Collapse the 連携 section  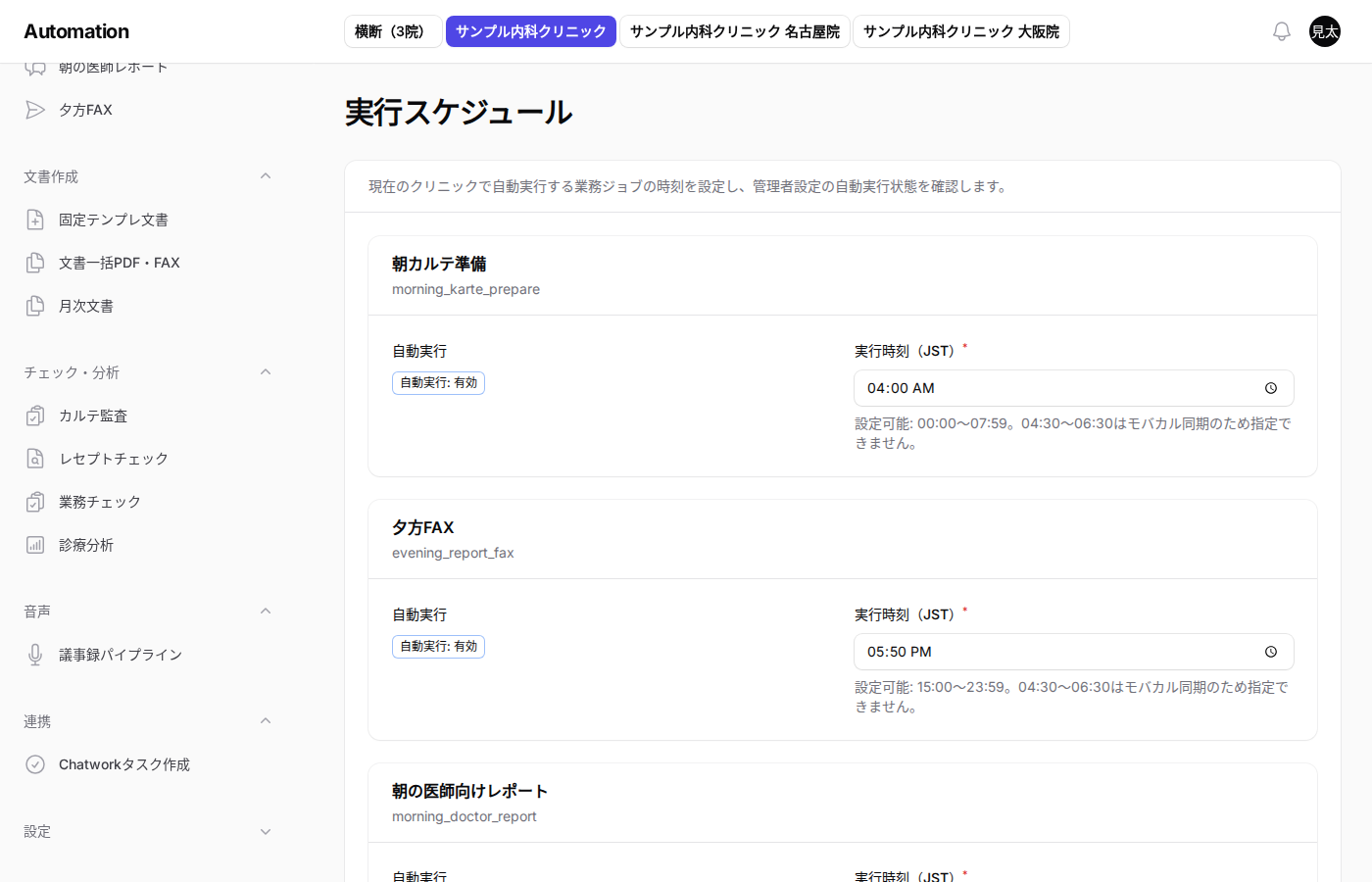click(266, 721)
